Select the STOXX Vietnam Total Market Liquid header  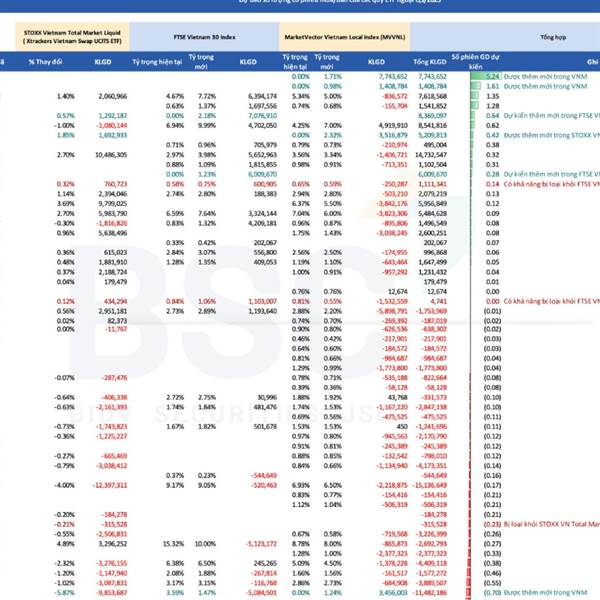coord(72,37)
